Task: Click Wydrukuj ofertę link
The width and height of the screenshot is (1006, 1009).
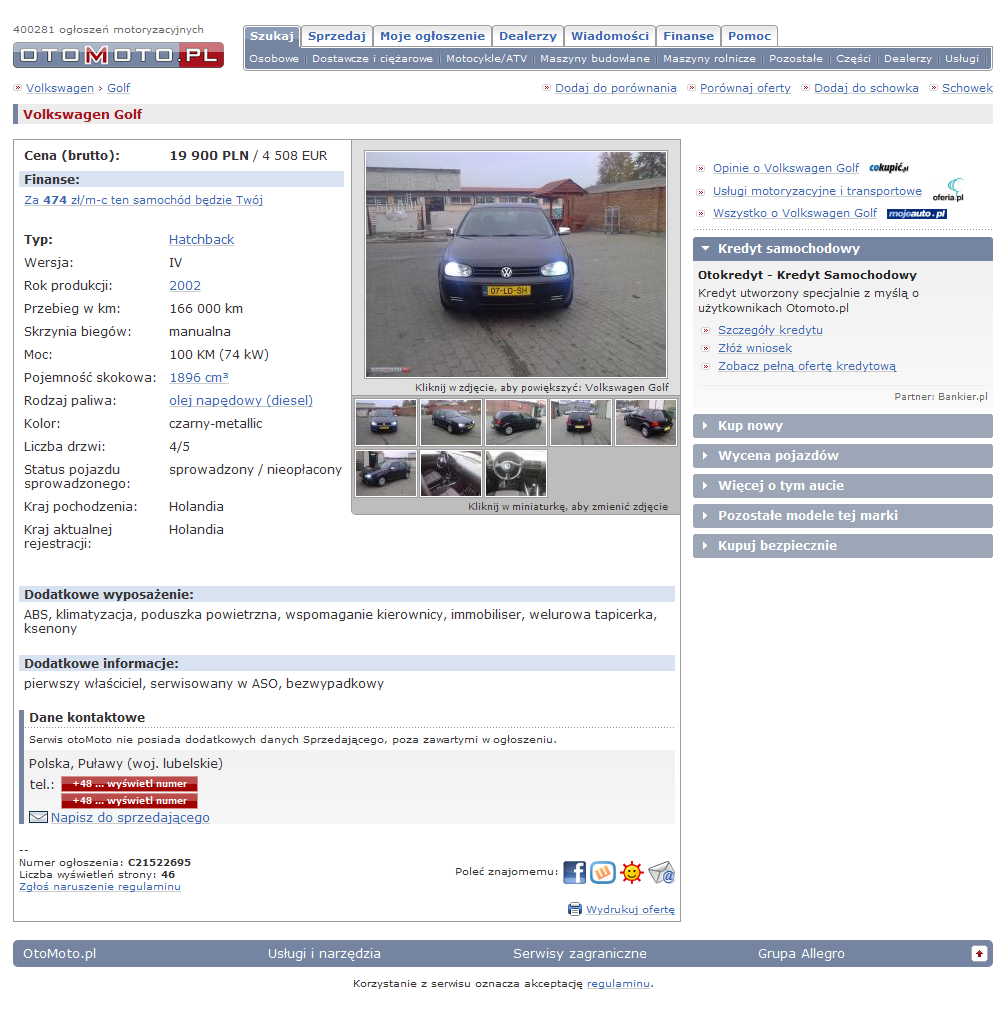Action: point(631,909)
